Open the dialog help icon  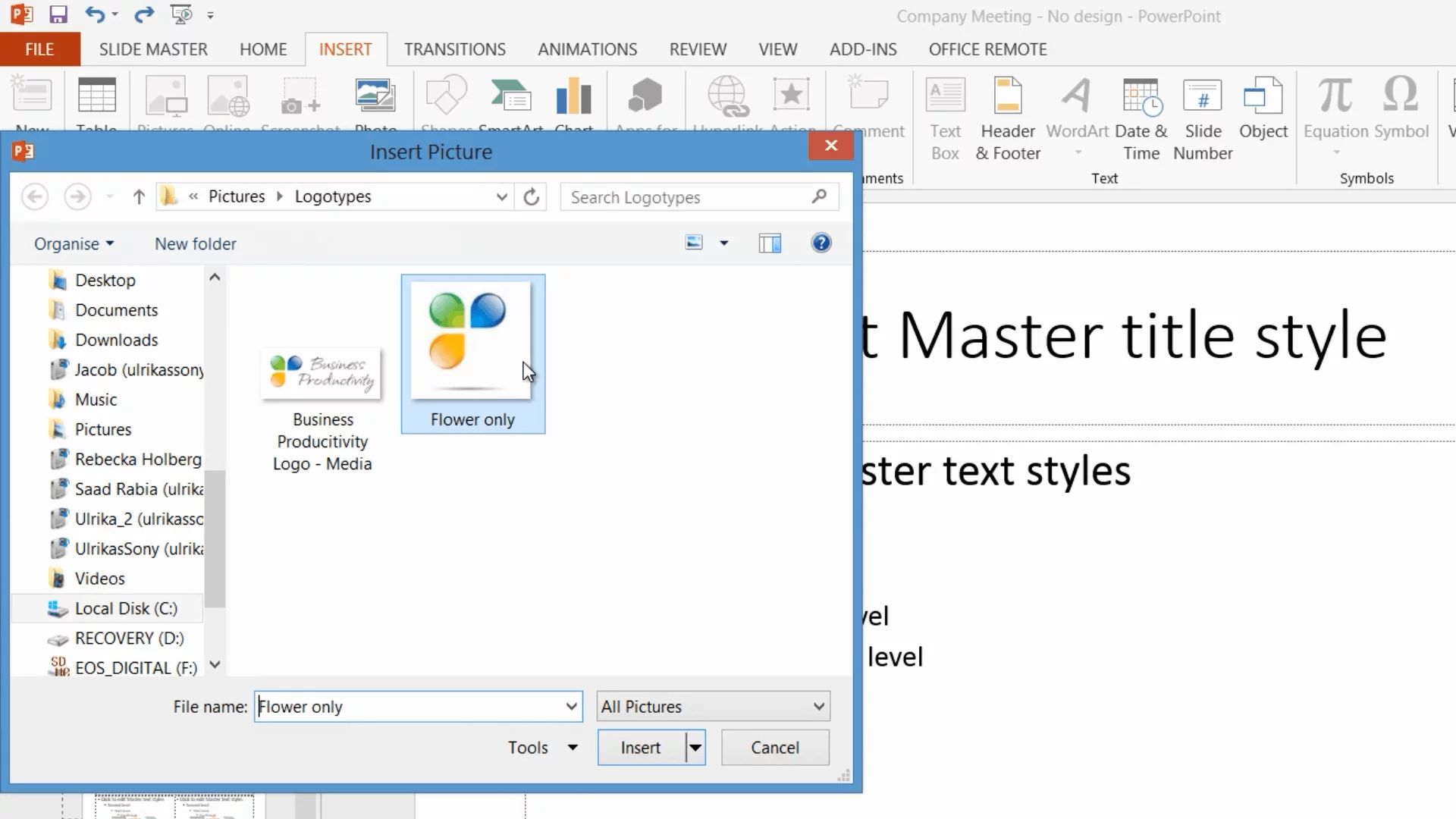click(821, 243)
